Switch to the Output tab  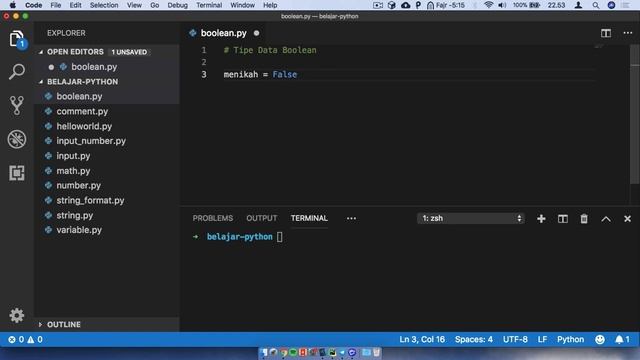[262, 218]
